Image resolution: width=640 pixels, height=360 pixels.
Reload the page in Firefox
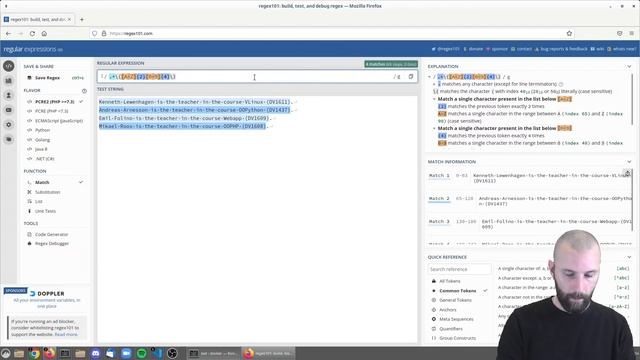coord(32,33)
